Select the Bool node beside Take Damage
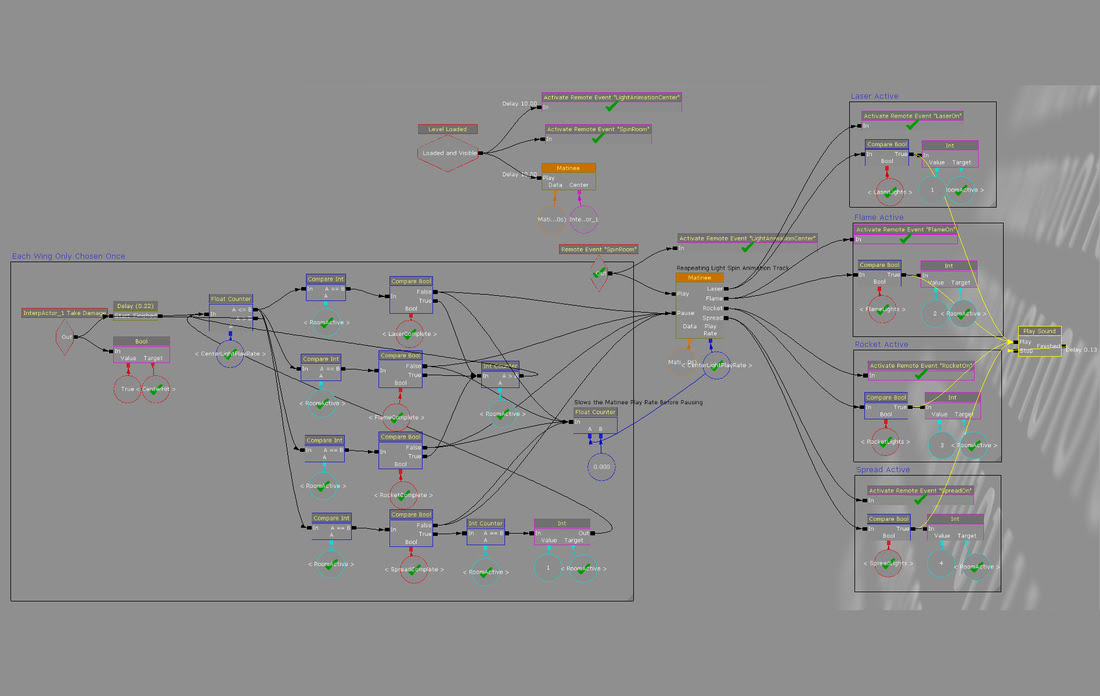The height and width of the screenshot is (696, 1100). pos(141,349)
